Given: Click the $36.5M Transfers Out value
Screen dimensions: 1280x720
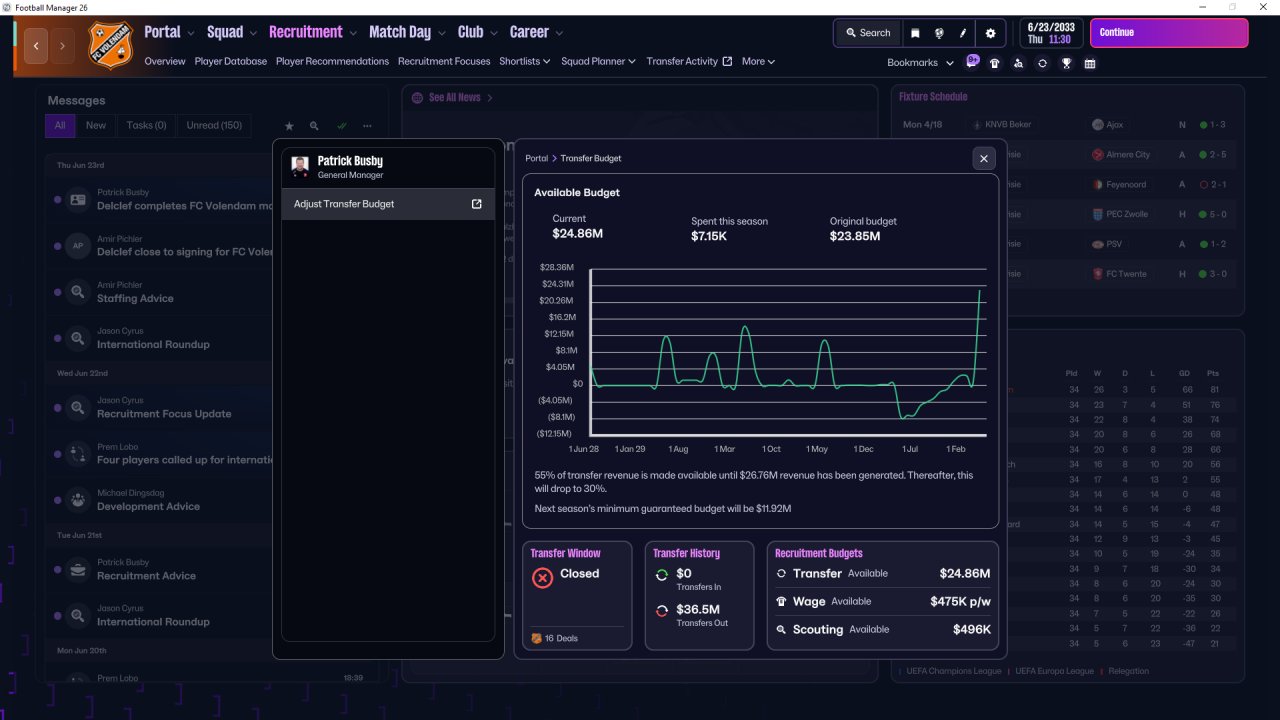Looking at the screenshot, I should 698,609.
